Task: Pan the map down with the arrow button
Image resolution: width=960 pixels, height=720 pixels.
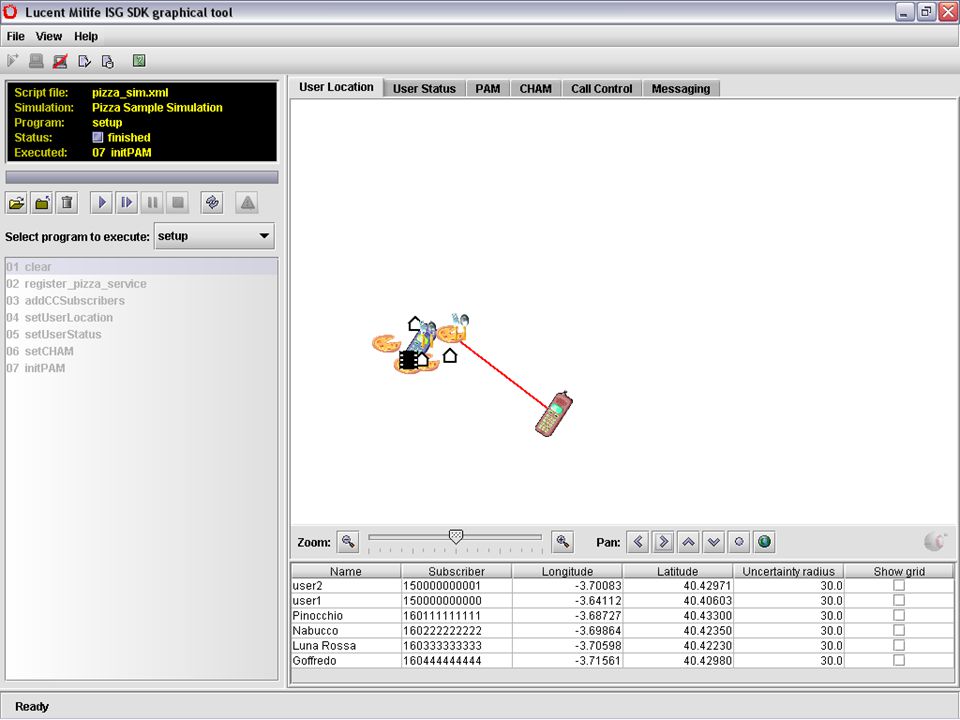Action: point(713,542)
